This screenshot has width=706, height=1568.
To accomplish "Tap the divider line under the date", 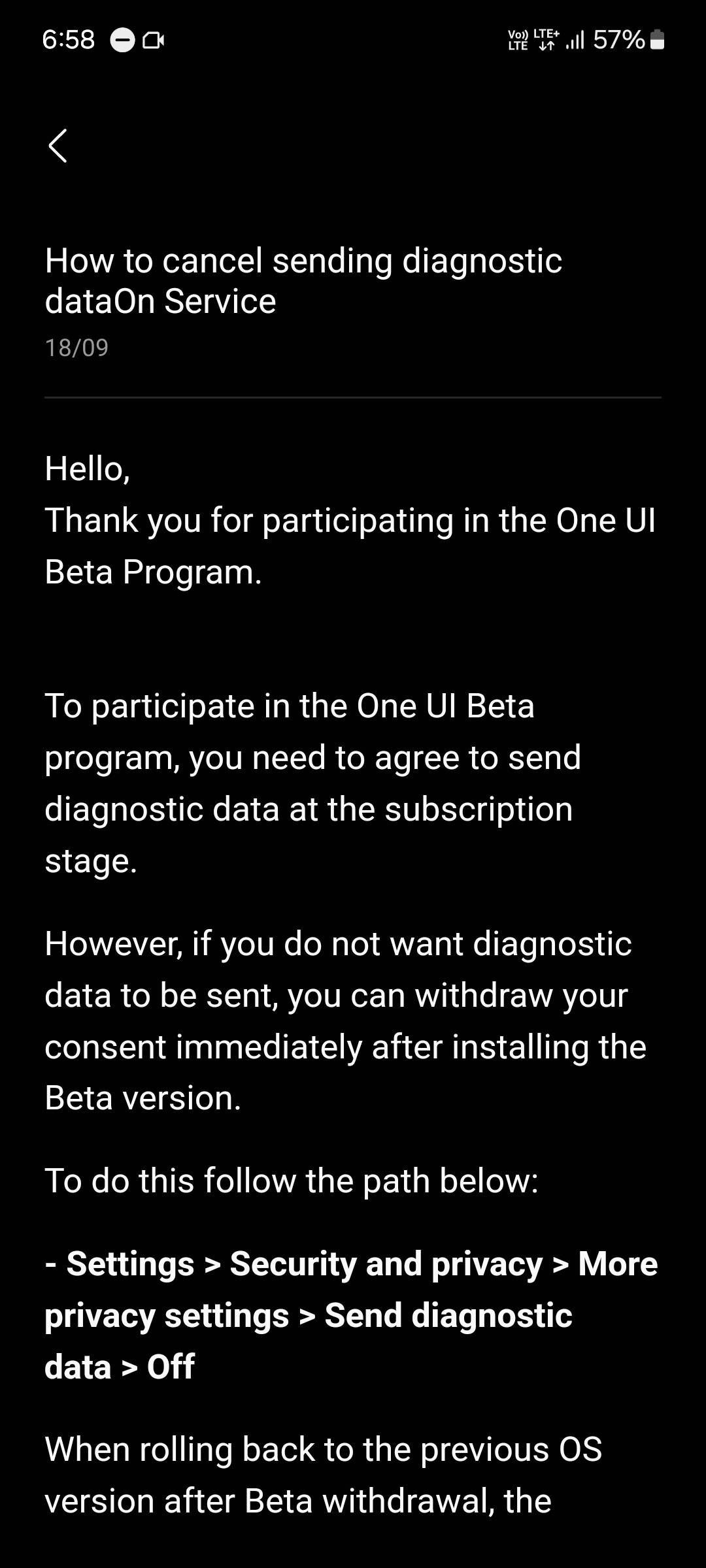I will click(353, 397).
